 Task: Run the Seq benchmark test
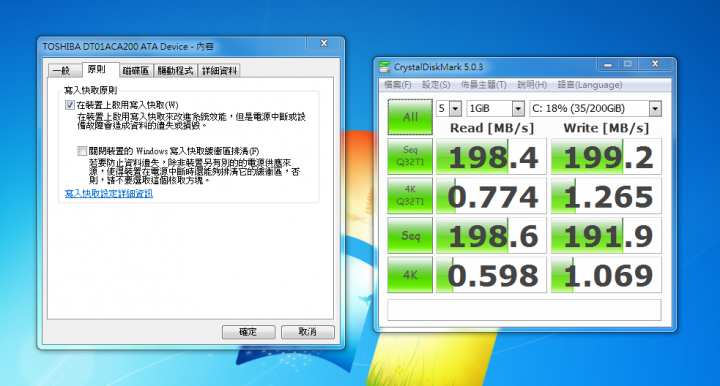[410, 235]
